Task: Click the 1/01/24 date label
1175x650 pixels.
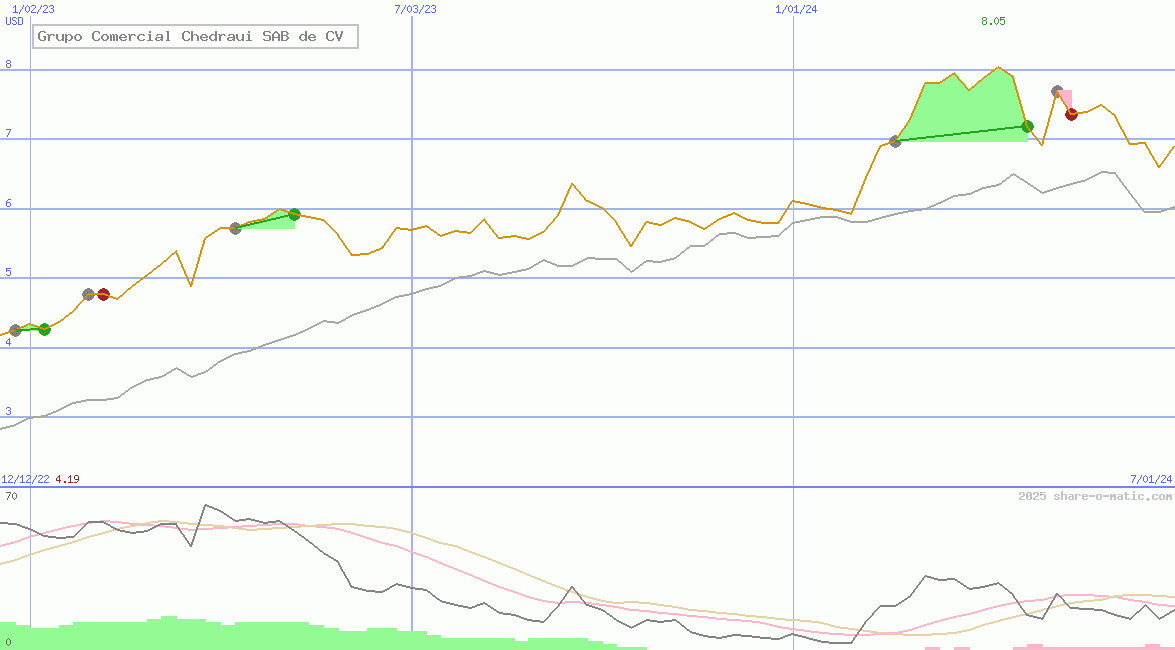Action: tap(796, 9)
